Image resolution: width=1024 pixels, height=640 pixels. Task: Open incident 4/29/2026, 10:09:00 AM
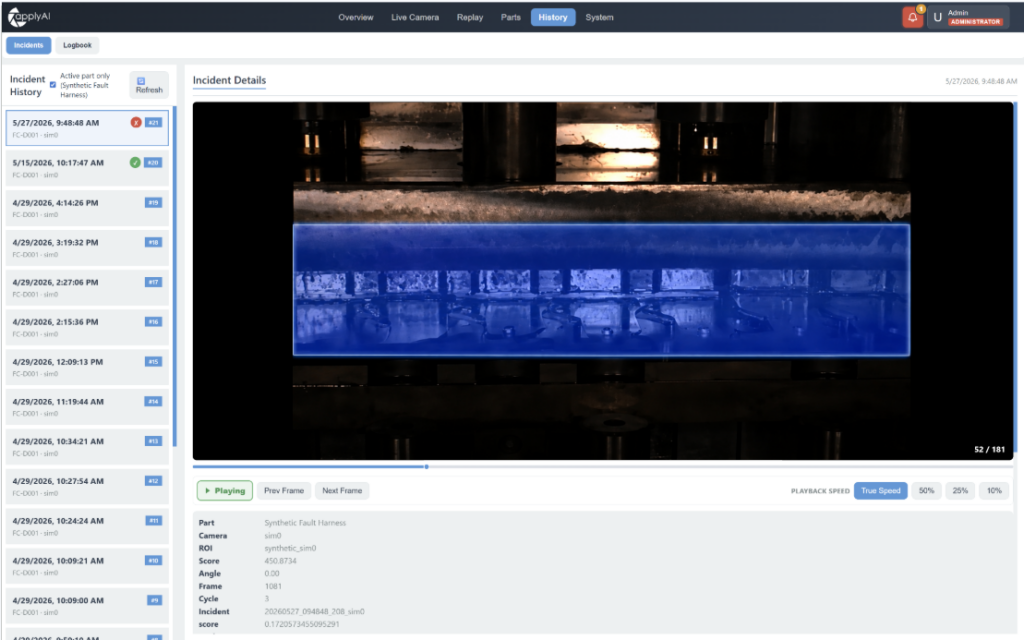coord(87,606)
